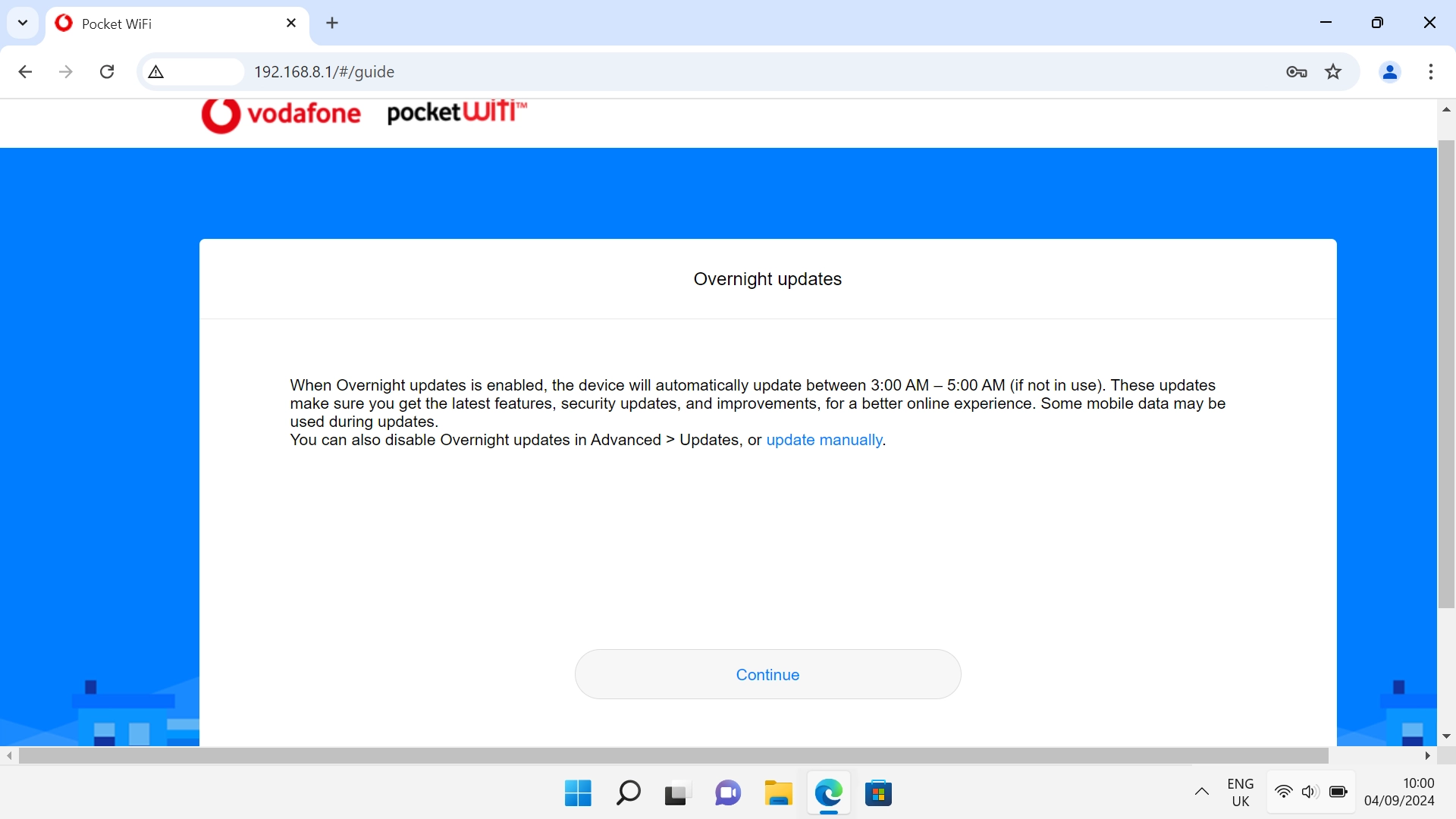Open File Explorer from the taskbar
The width and height of the screenshot is (1456, 819).
coord(778,793)
